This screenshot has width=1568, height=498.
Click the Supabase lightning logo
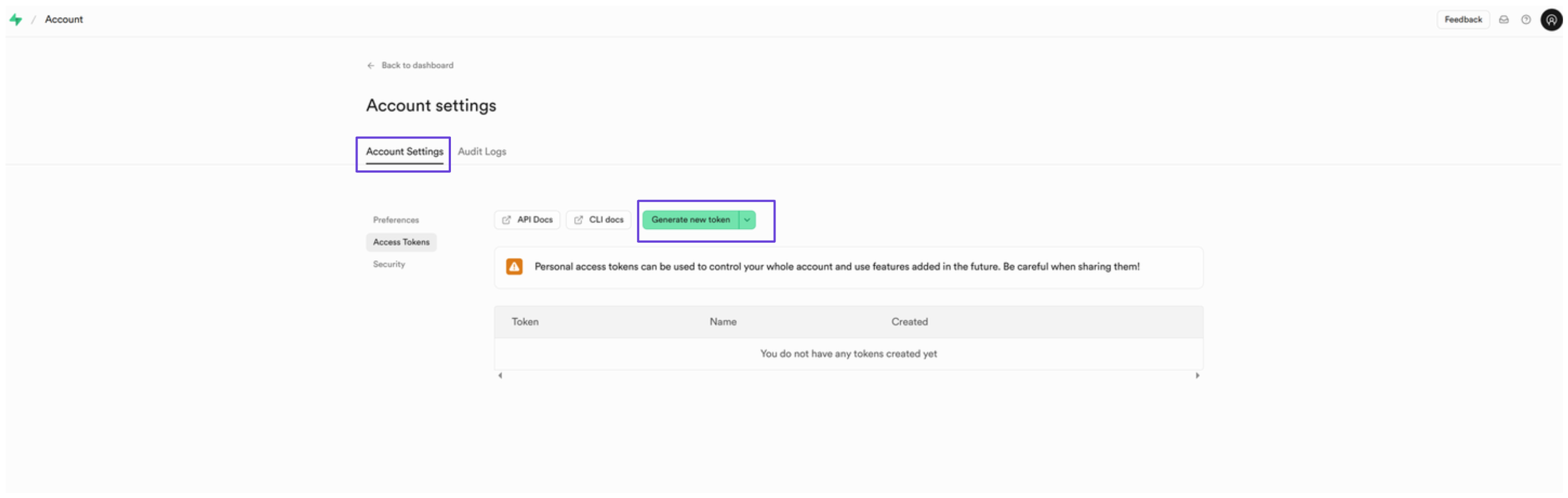(x=16, y=19)
